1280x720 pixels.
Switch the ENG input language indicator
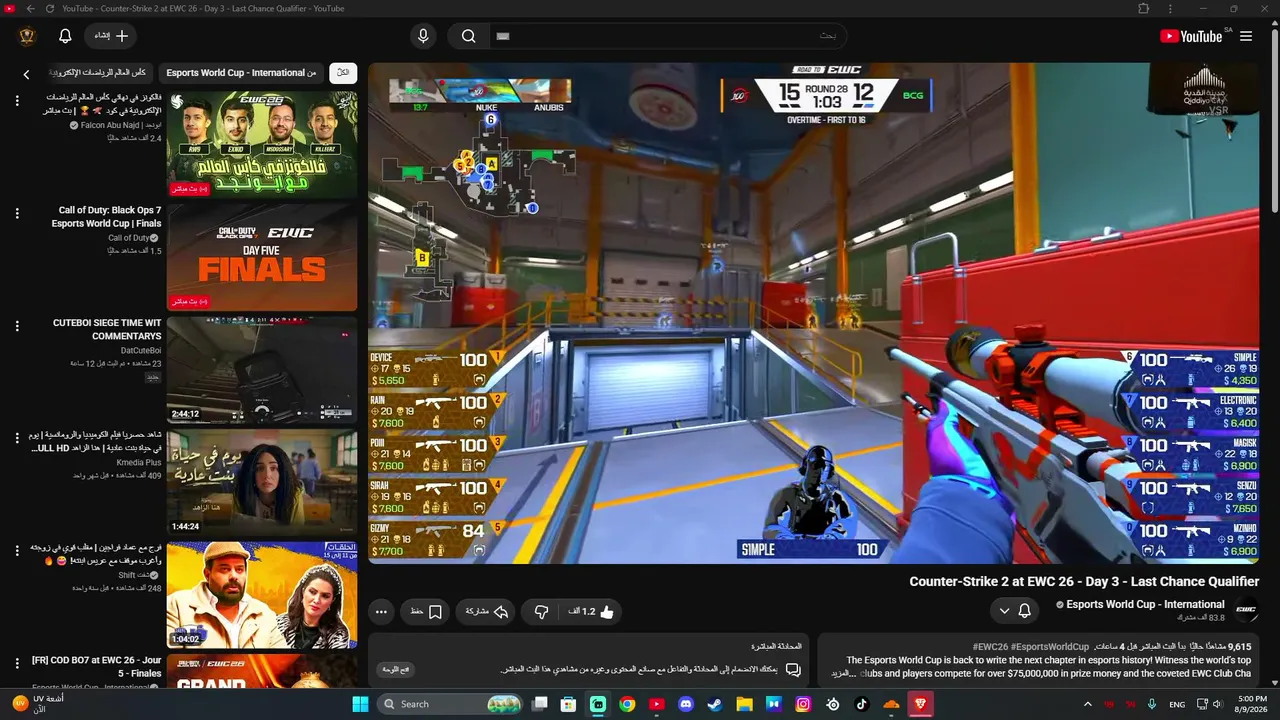point(1178,704)
